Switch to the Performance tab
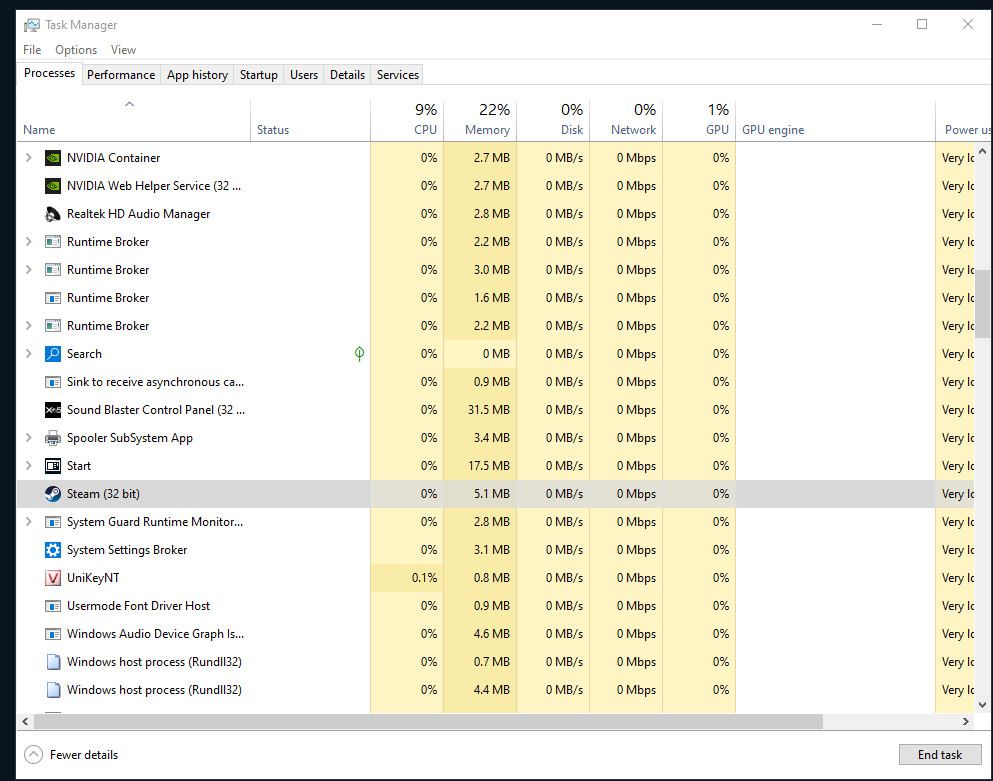Screen dimensions: 993x781 click(x=120, y=74)
